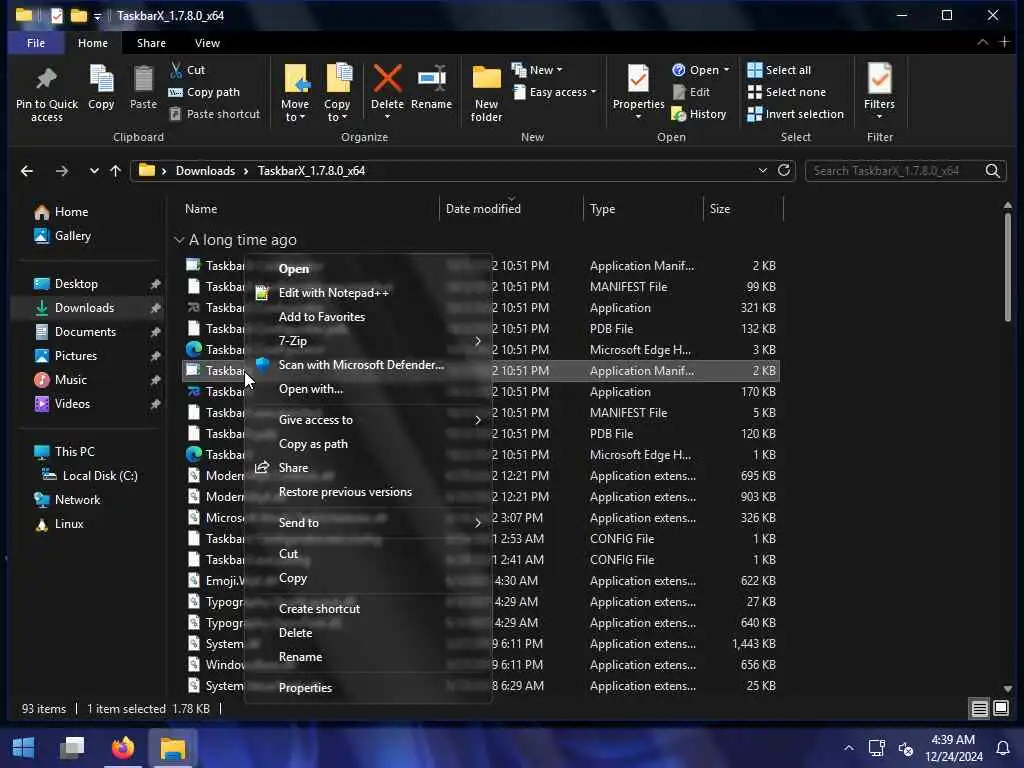Image resolution: width=1024 pixels, height=768 pixels.
Task: Click Invert selection in ribbon
Action: [796, 114]
